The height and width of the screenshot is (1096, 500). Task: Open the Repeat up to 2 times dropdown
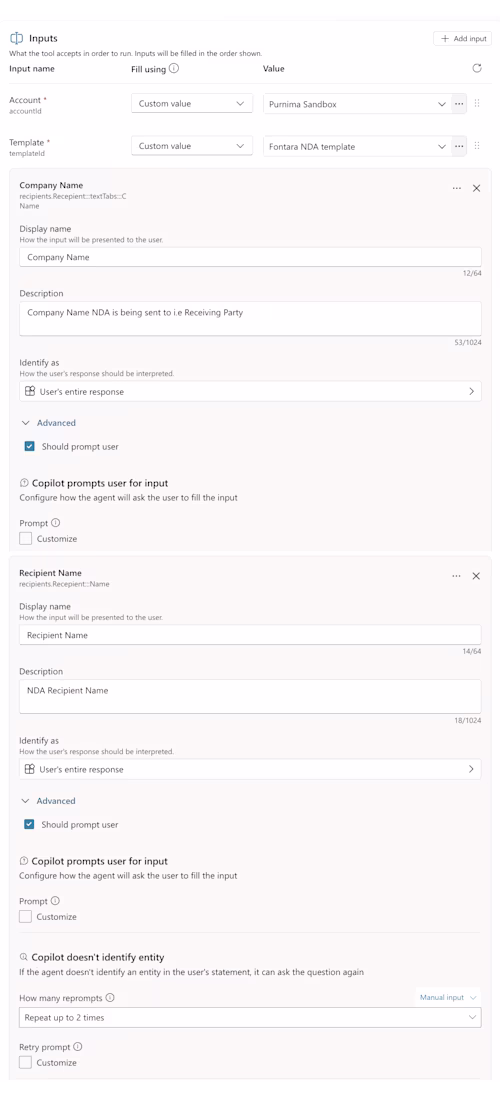click(x=250, y=1018)
